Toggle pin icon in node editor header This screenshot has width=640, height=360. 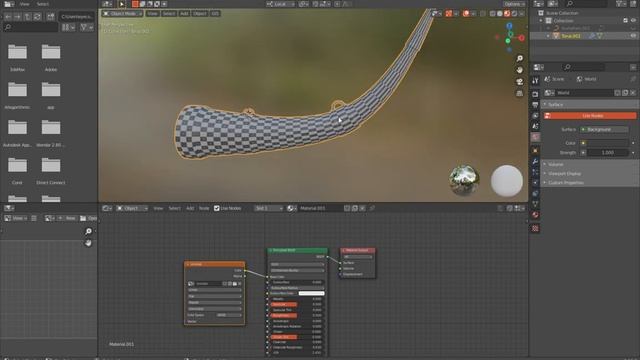point(372,208)
